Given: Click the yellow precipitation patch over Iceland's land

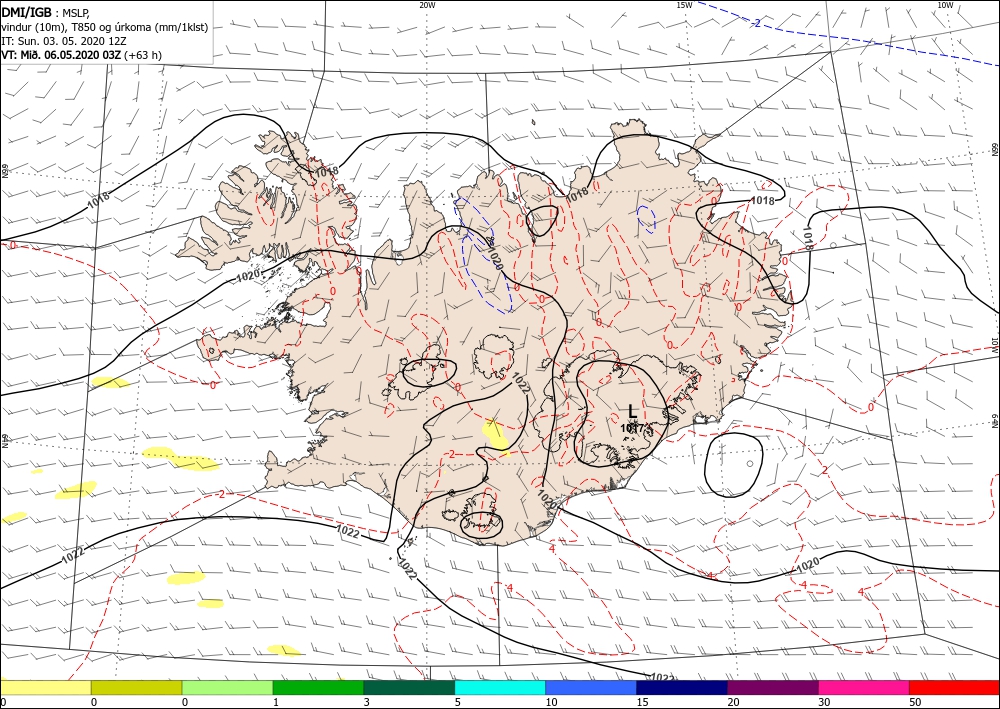Looking at the screenshot, I should 496,437.
